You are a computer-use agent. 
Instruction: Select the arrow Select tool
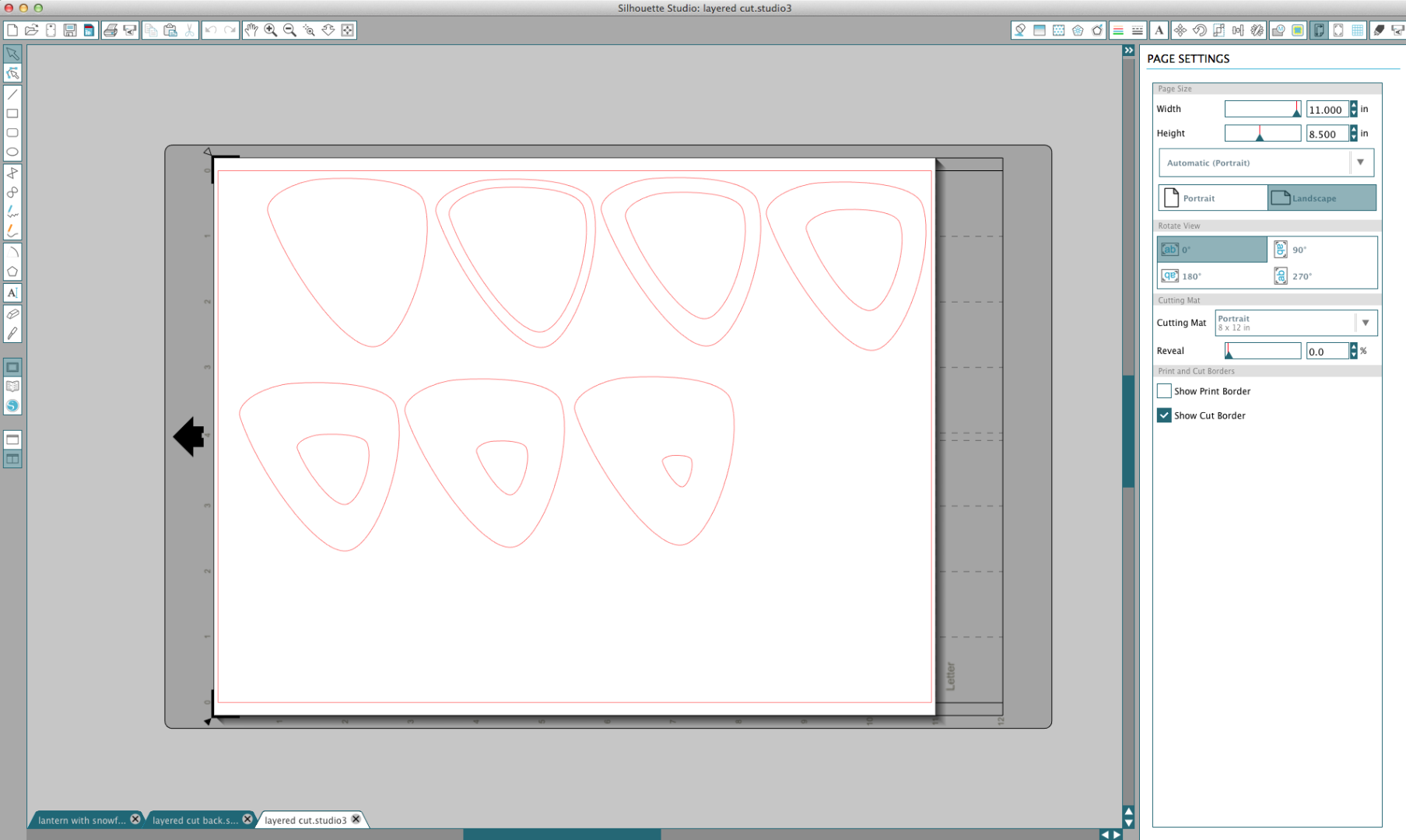pyautogui.click(x=12, y=54)
